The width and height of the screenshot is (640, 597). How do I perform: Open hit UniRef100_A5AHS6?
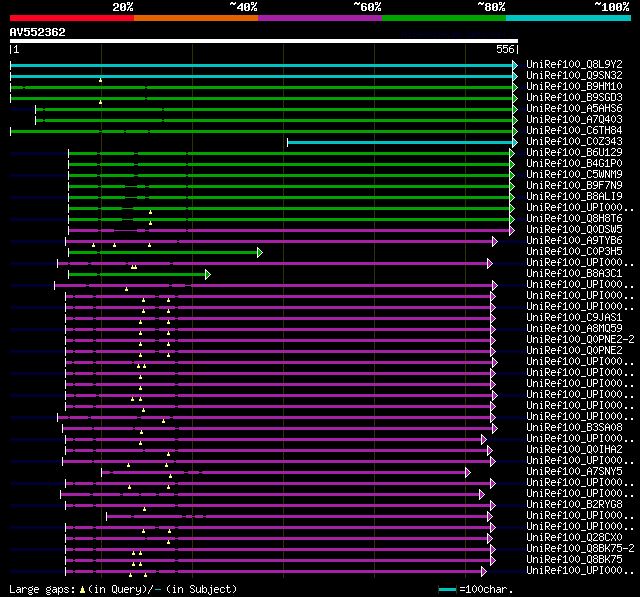coord(574,109)
